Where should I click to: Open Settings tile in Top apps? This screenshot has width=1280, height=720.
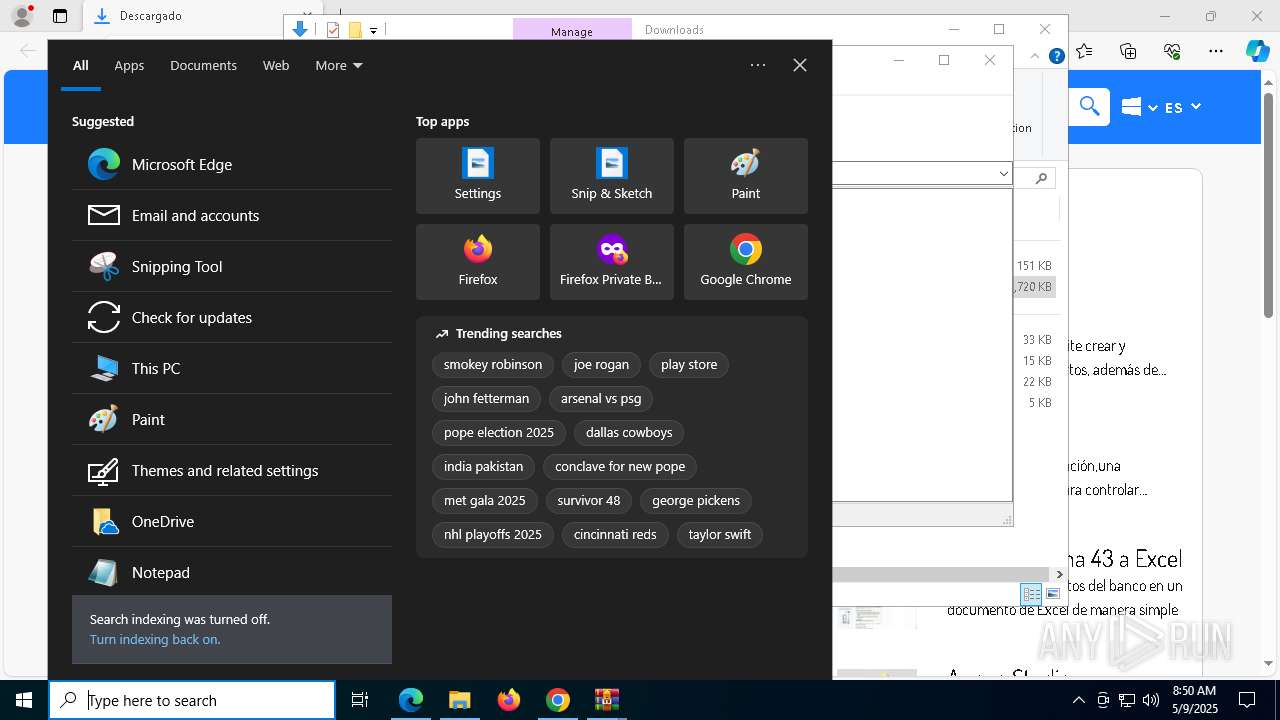point(478,176)
